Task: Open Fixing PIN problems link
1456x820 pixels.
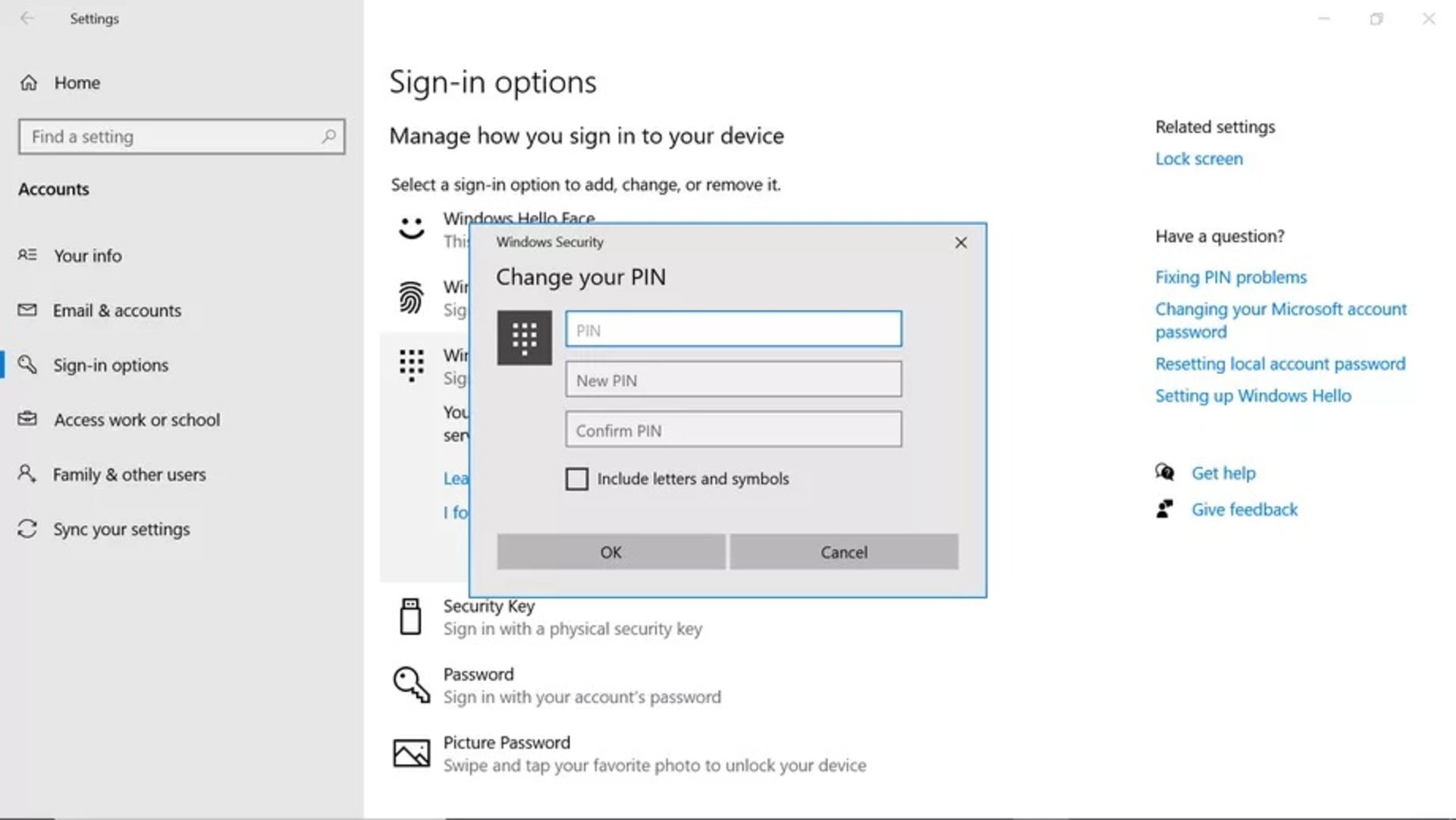Action: (x=1230, y=277)
